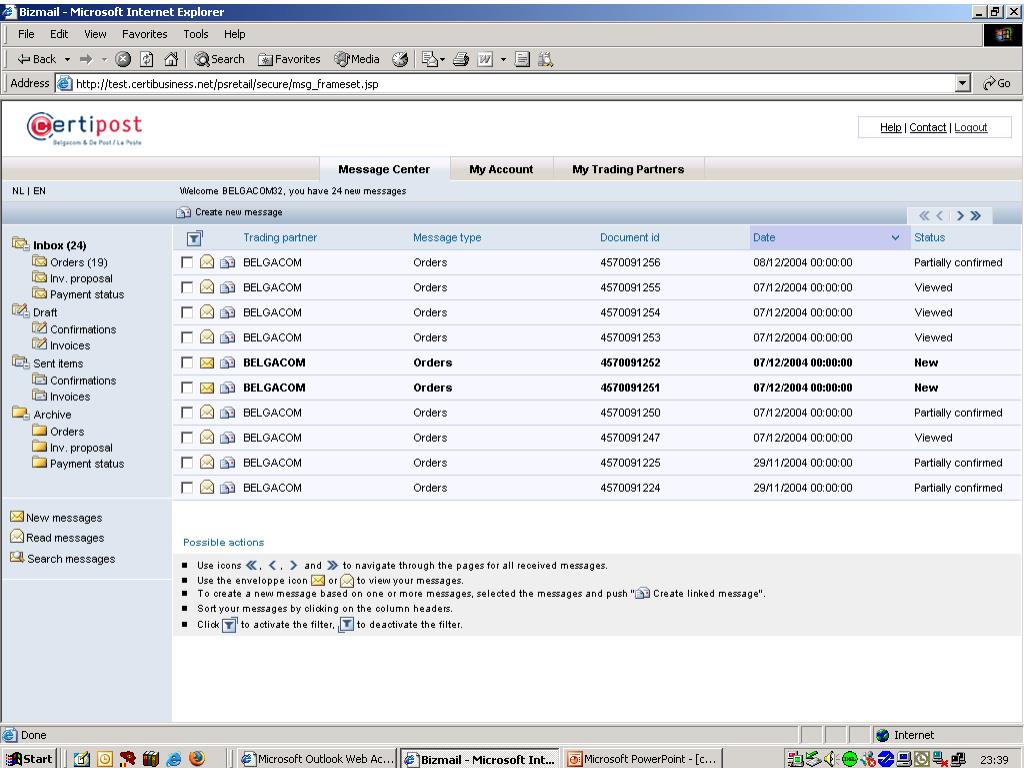1024x768 pixels.
Task: Tick the checkbox for document 4570091255
Action: pyautogui.click(x=187, y=287)
